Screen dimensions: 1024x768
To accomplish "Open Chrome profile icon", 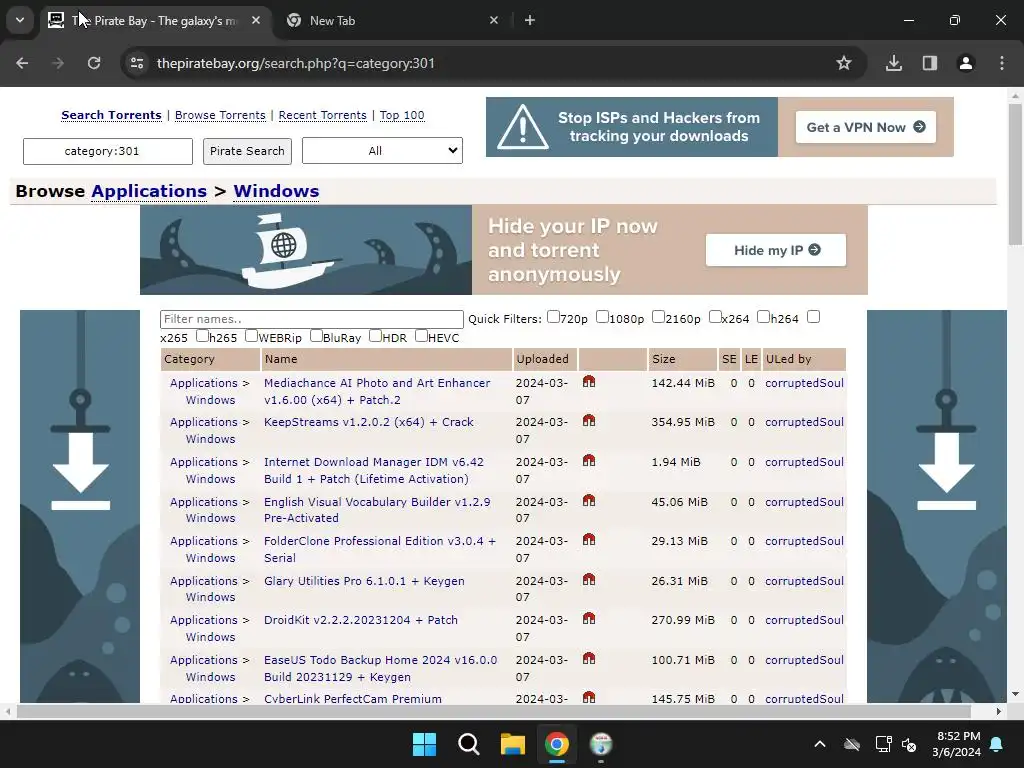I will [x=965, y=63].
